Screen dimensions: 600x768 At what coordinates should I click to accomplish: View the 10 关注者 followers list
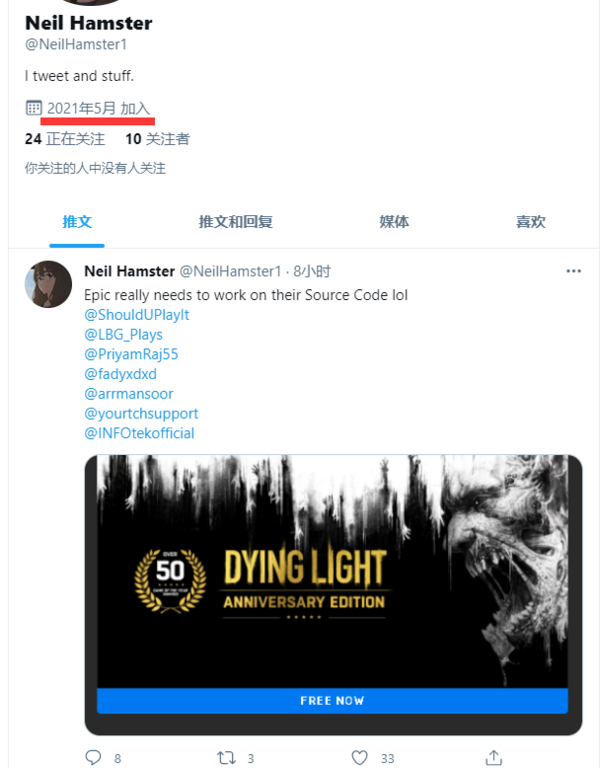tap(157, 139)
